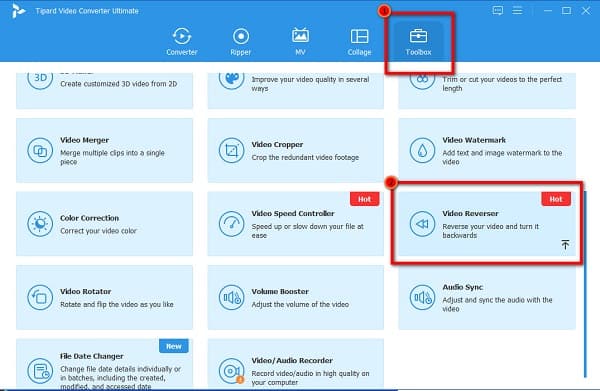Open the Video Cropper tool title

coord(277,145)
